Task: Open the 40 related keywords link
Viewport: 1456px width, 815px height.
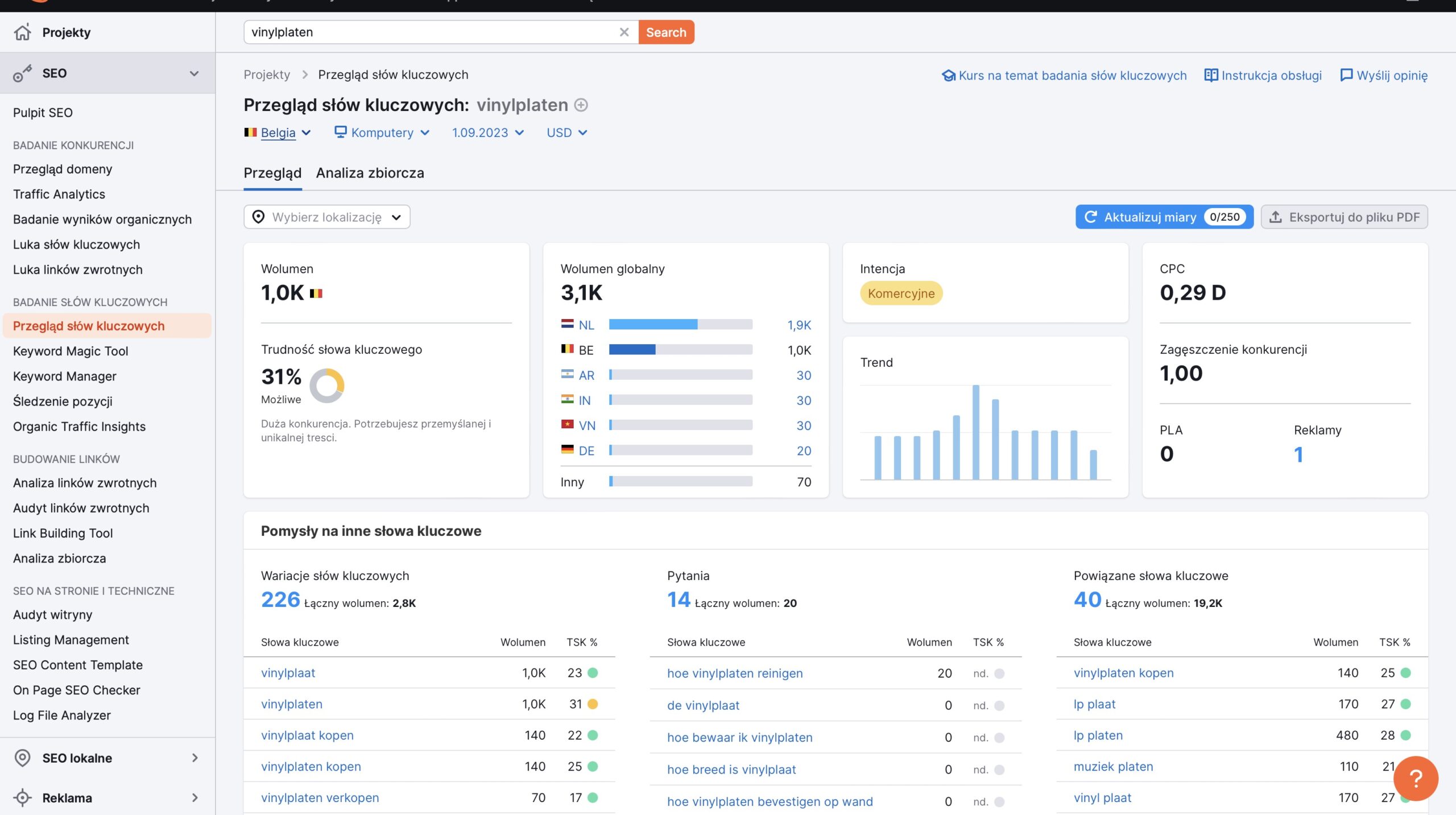Action: [1087, 599]
